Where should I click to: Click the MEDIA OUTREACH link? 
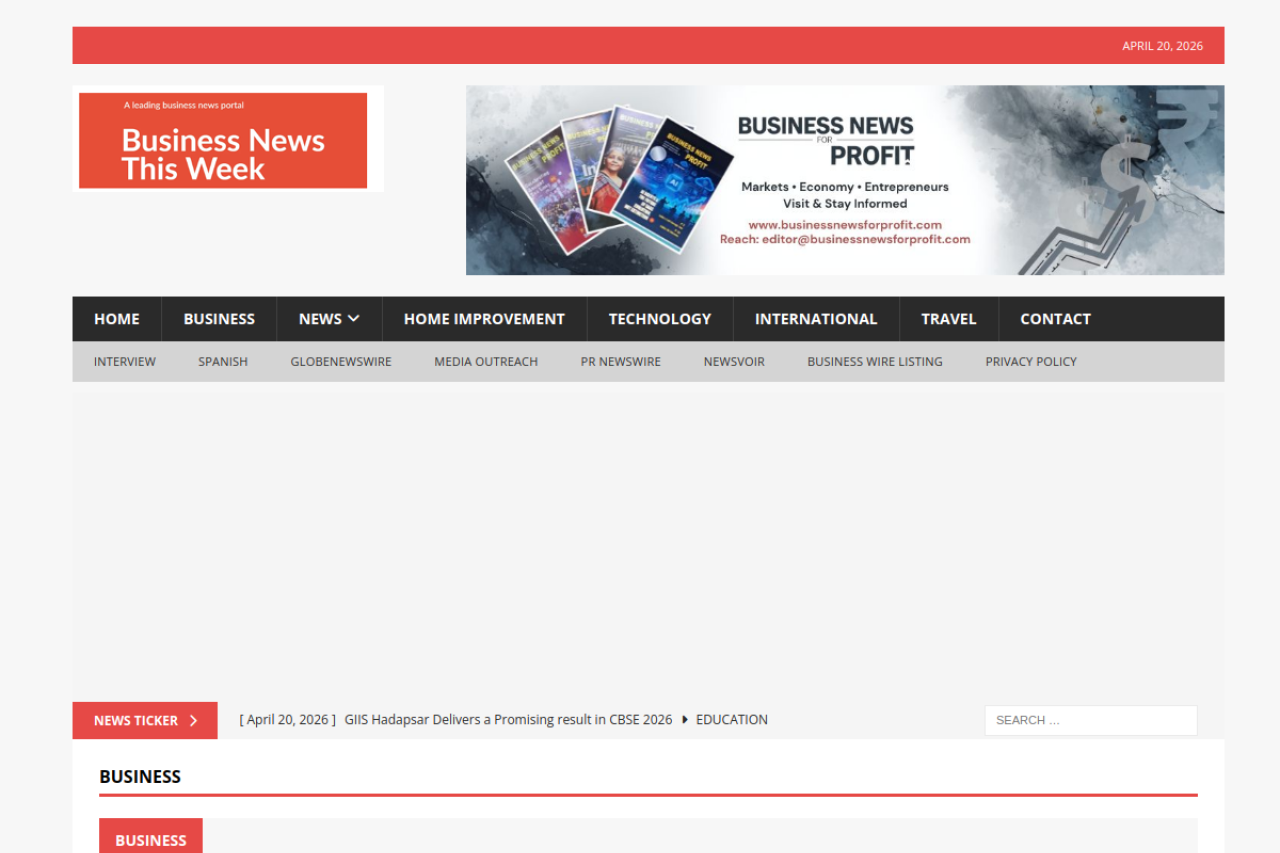point(486,362)
